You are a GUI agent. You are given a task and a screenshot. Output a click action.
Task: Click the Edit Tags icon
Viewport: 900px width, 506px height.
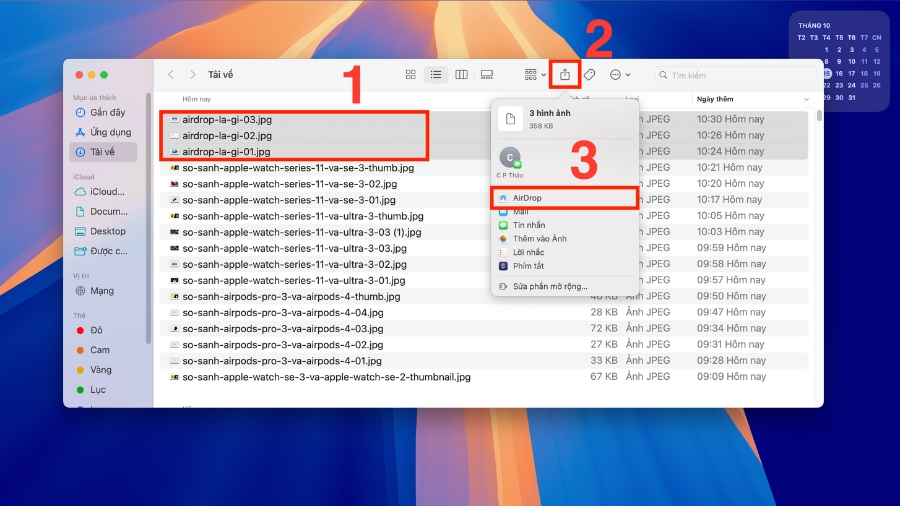tap(590, 75)
